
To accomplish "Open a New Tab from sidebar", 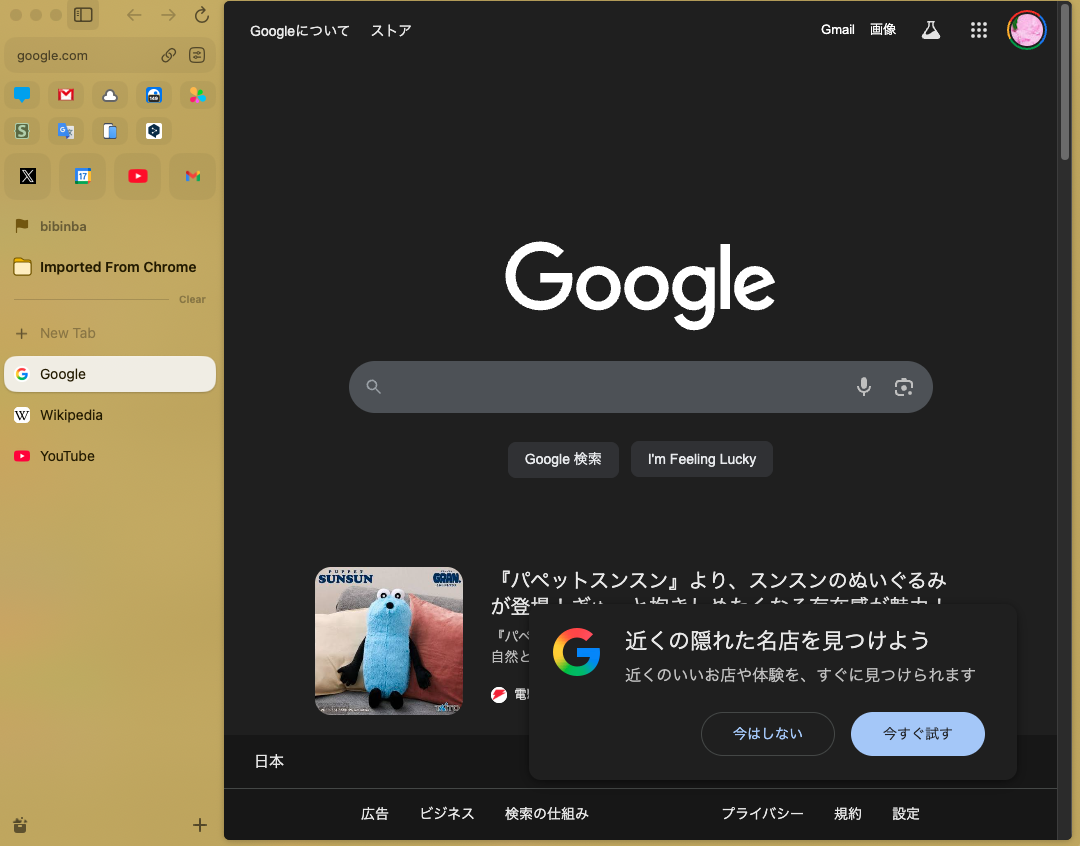I will [x=110, y=333].
